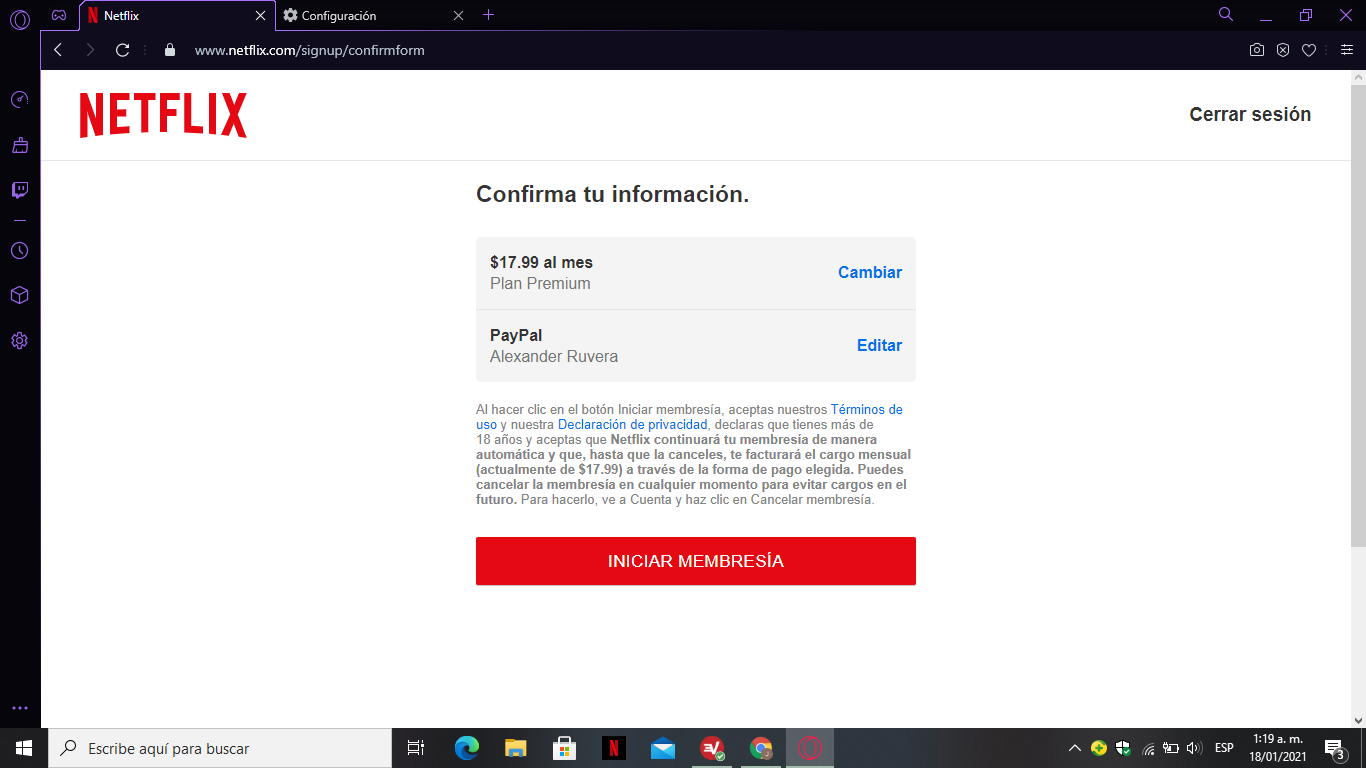Launch Google Chrome from the taskbar
The height and width of the screenshot is (768, 1366).
tap(761, 748)
